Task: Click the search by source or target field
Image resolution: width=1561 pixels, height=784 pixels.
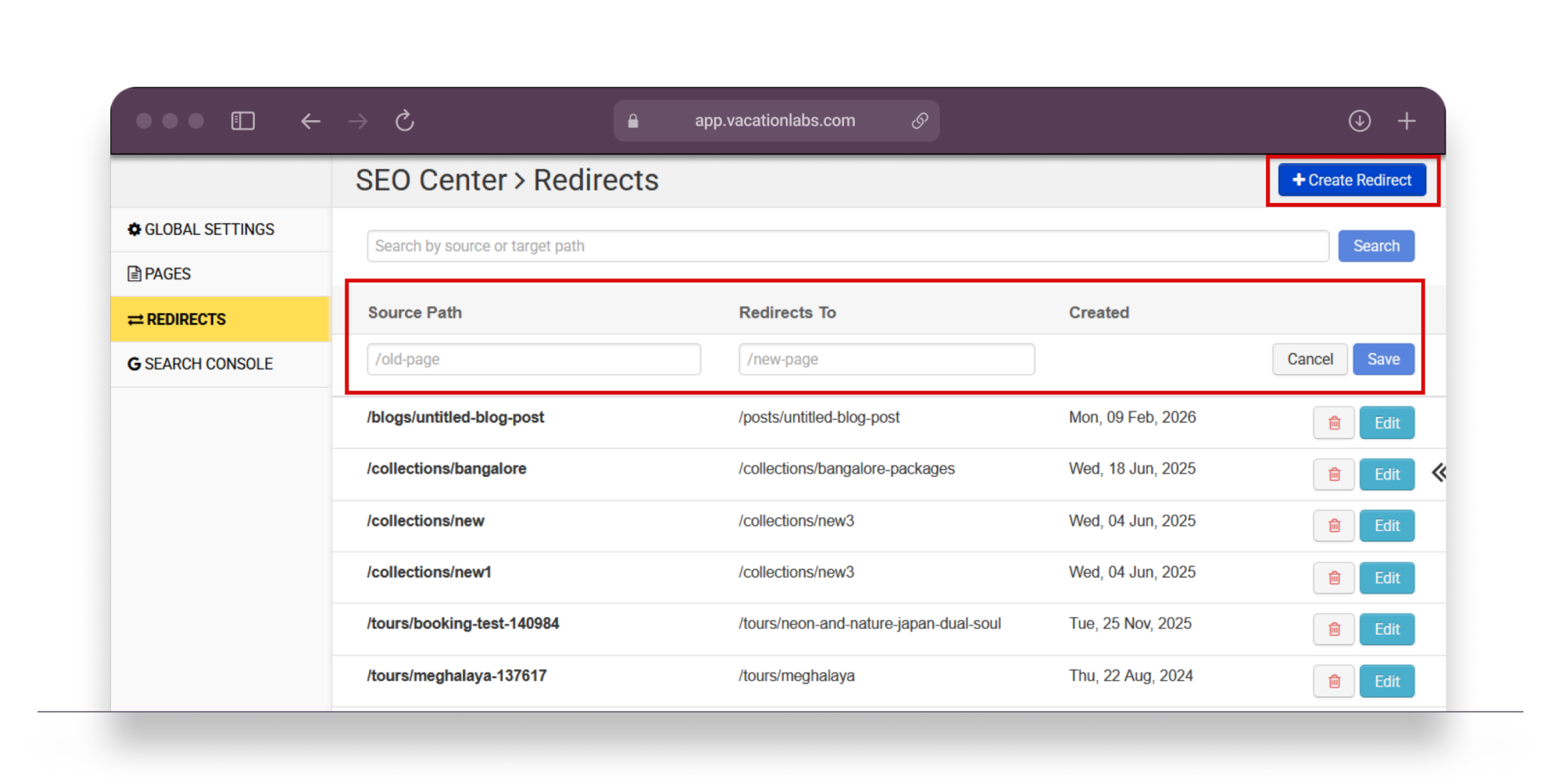Action: pyautogui.click(x=848, y=246)
